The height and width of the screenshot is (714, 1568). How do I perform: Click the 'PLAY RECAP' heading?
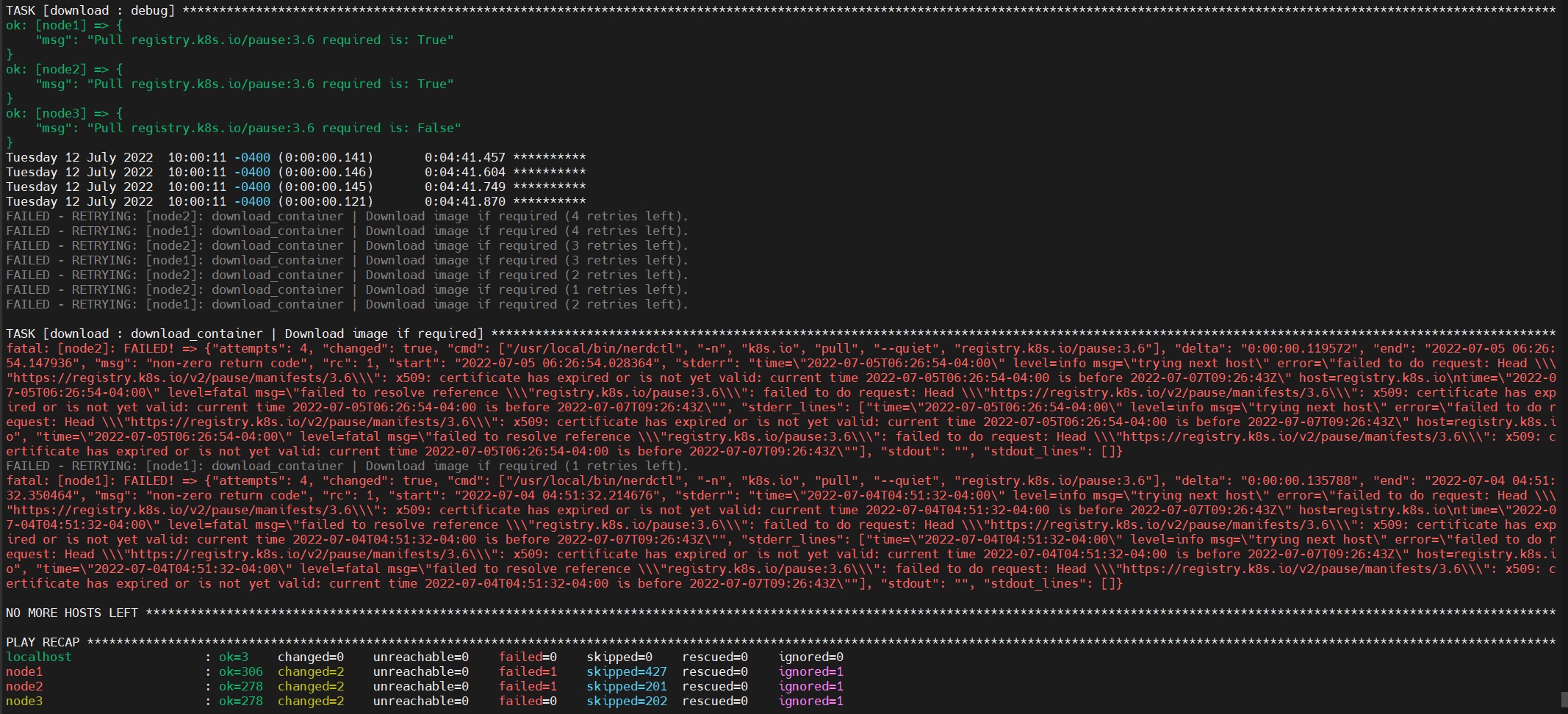[43, 642]
